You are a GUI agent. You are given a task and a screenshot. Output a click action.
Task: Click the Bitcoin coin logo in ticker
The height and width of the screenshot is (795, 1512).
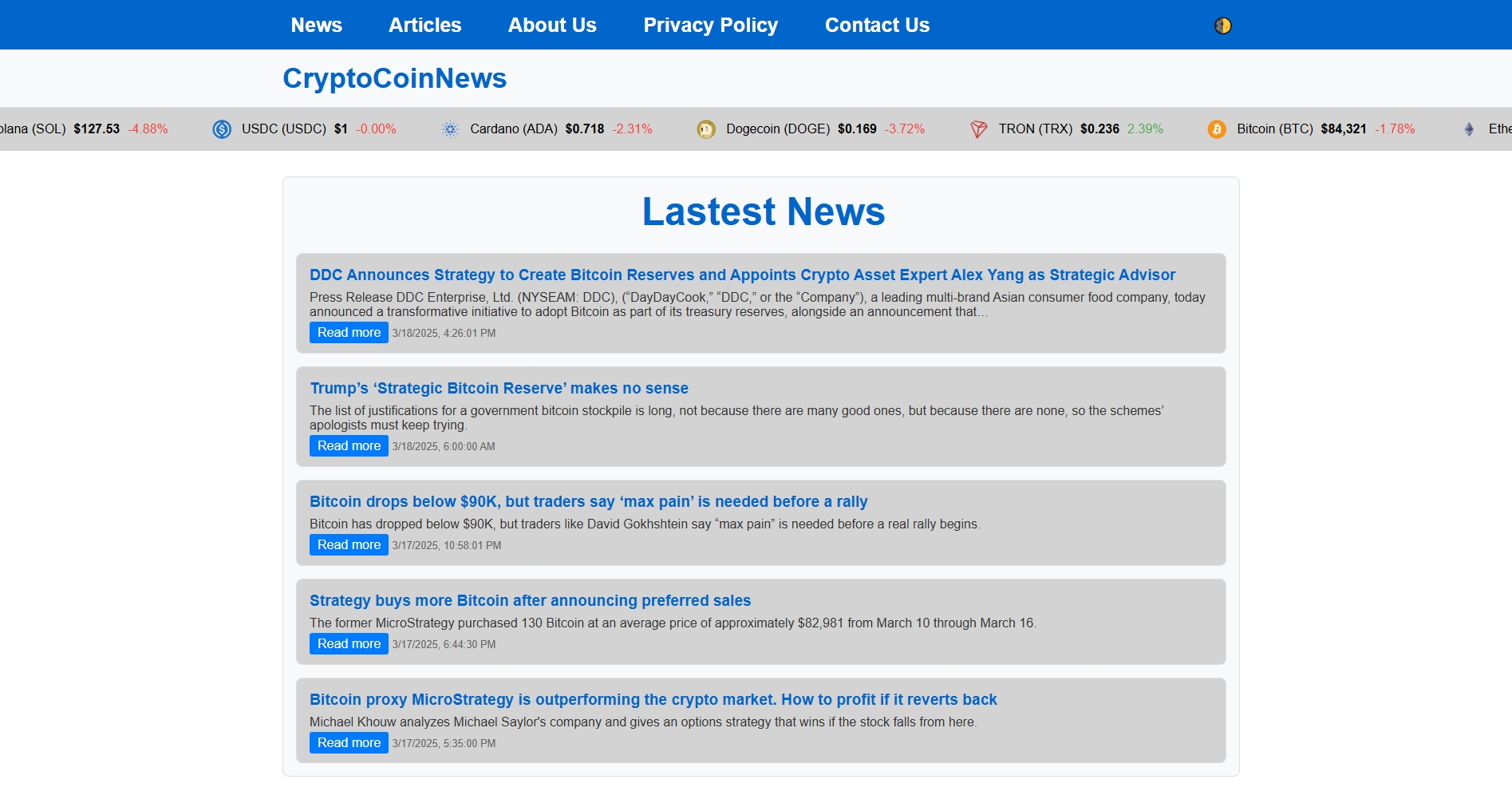pyautogui.click(x=1217, y=129)
